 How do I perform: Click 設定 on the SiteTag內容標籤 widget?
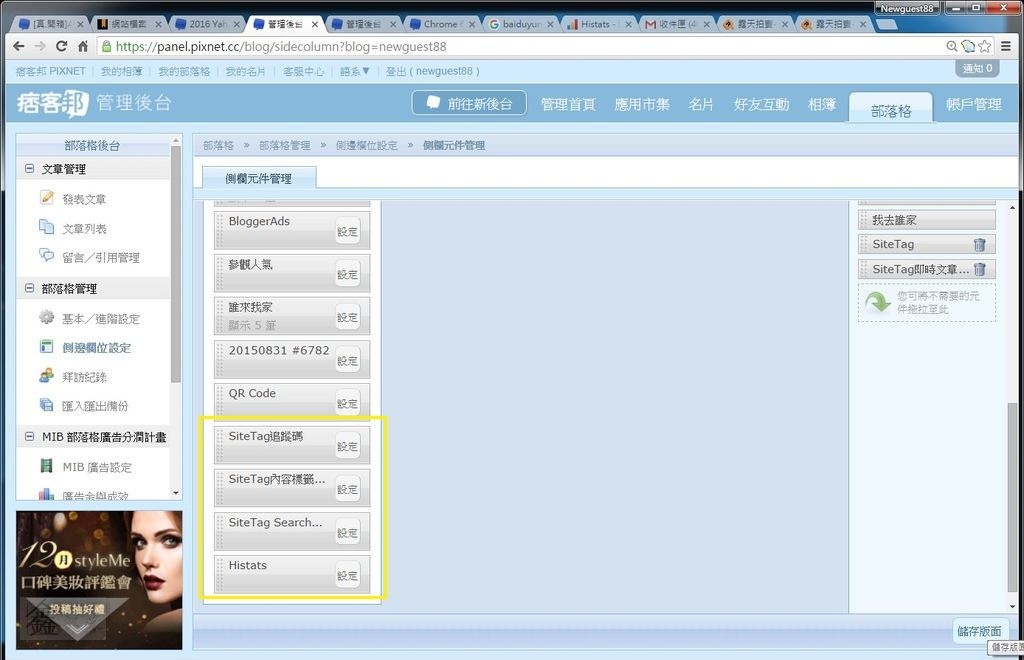[x=347, y=490]
